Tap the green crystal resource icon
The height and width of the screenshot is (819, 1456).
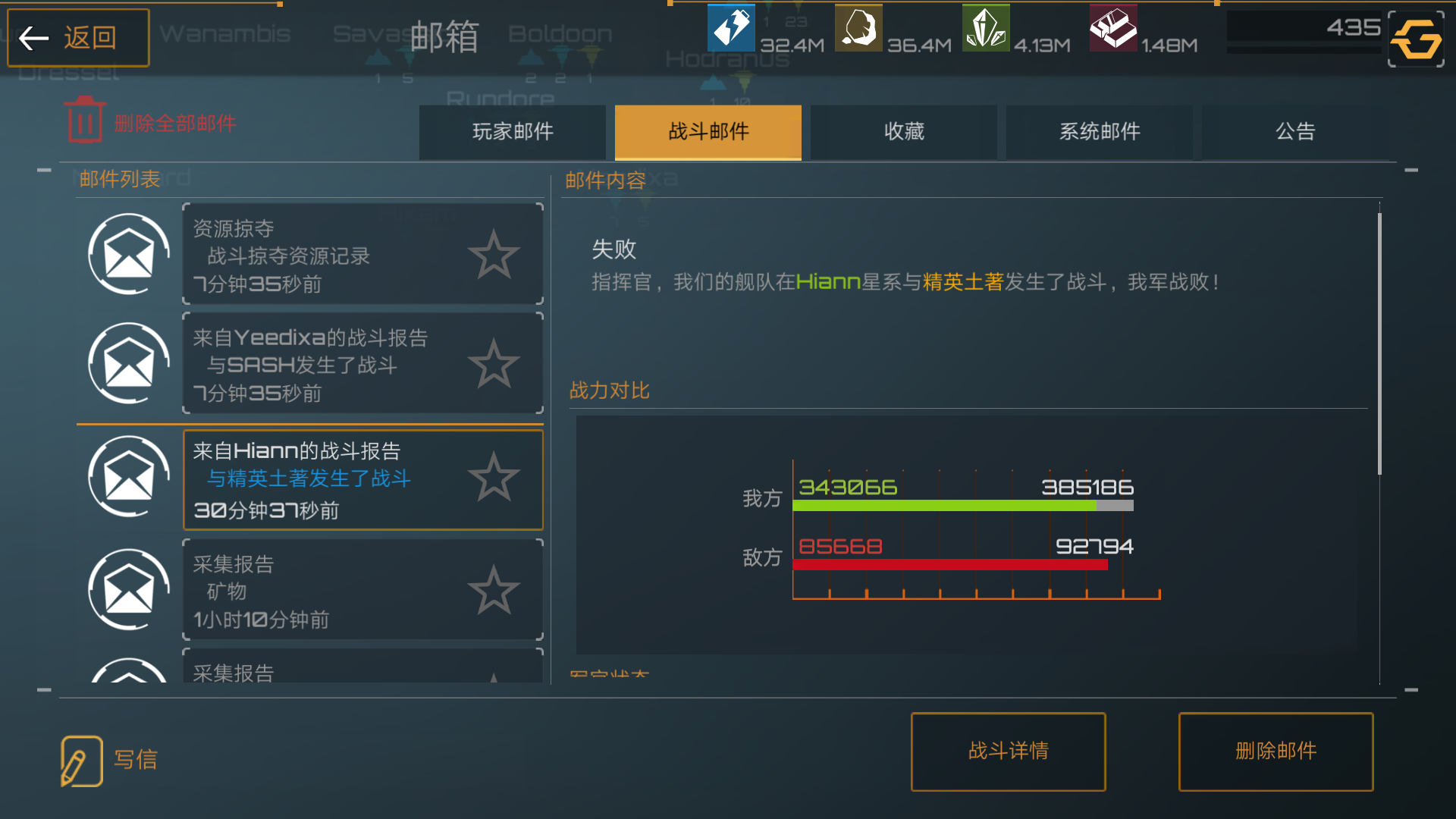click(x=986, y=28)
